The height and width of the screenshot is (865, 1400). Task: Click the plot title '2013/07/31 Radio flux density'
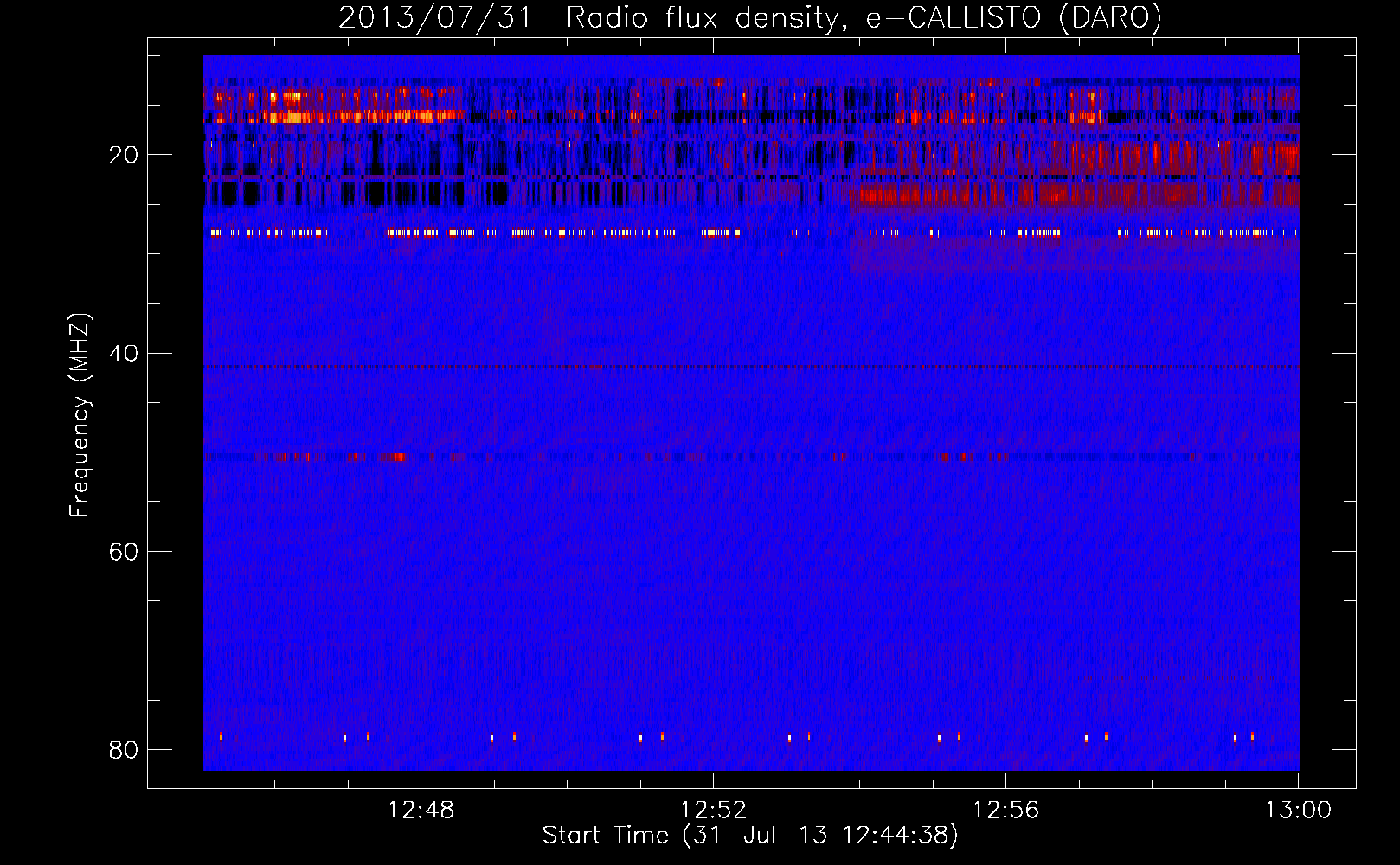pyautogui.click(x=749, y=17)
